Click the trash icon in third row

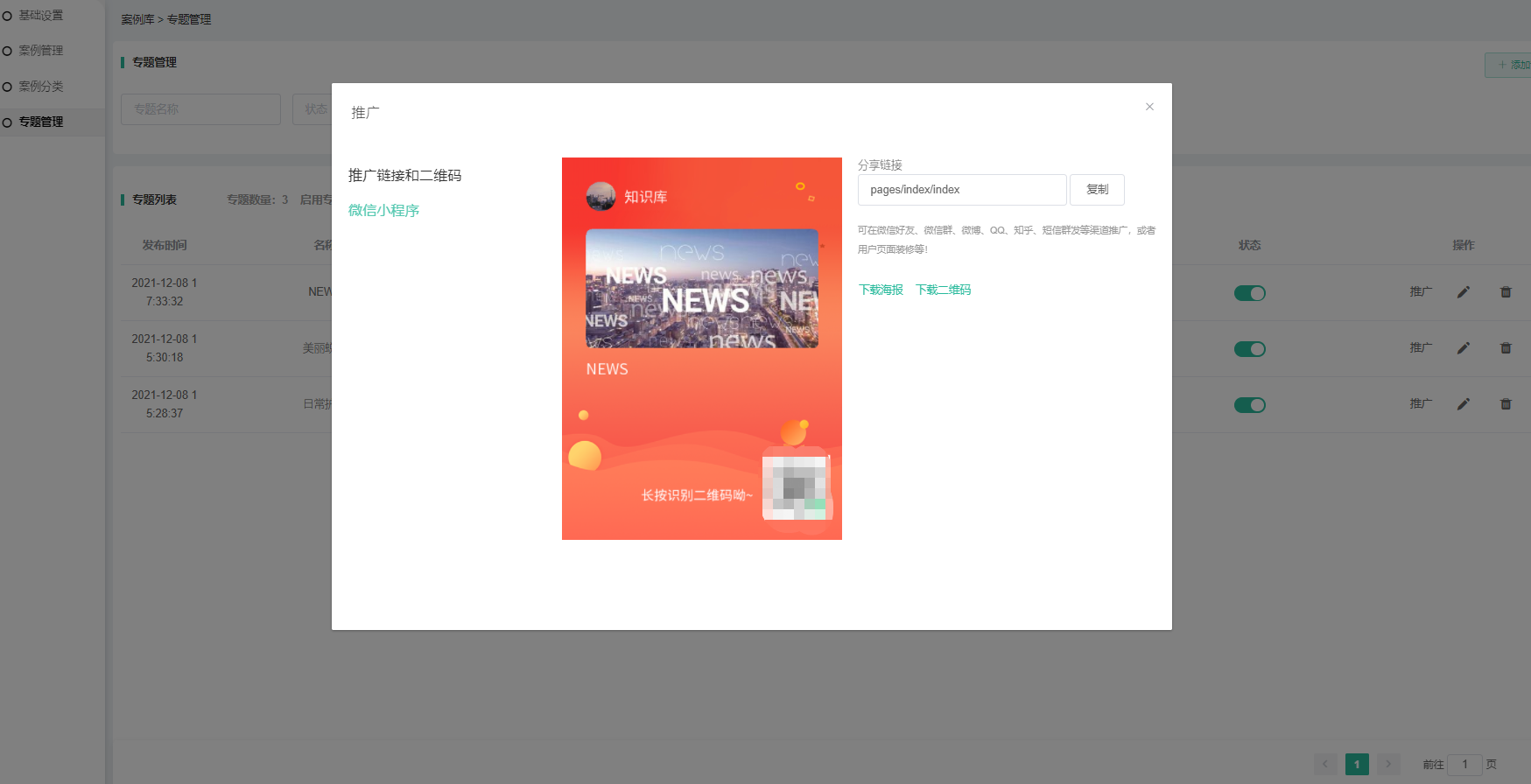(x=1506, y=404)
